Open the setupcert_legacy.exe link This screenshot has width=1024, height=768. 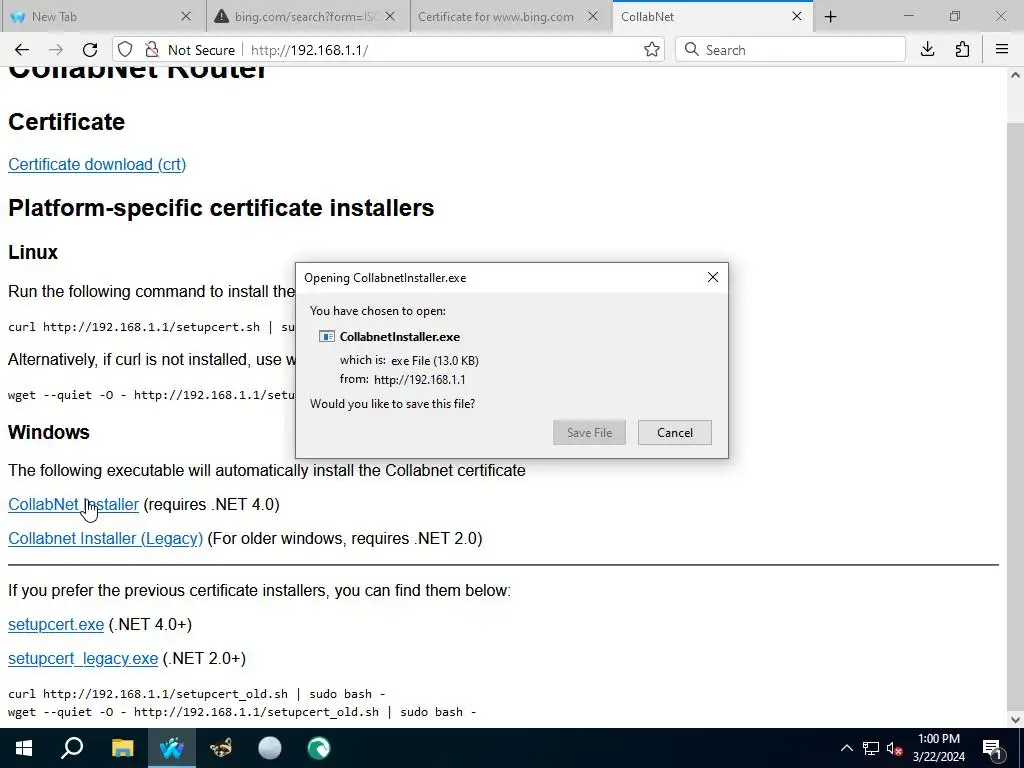point(83,659)
